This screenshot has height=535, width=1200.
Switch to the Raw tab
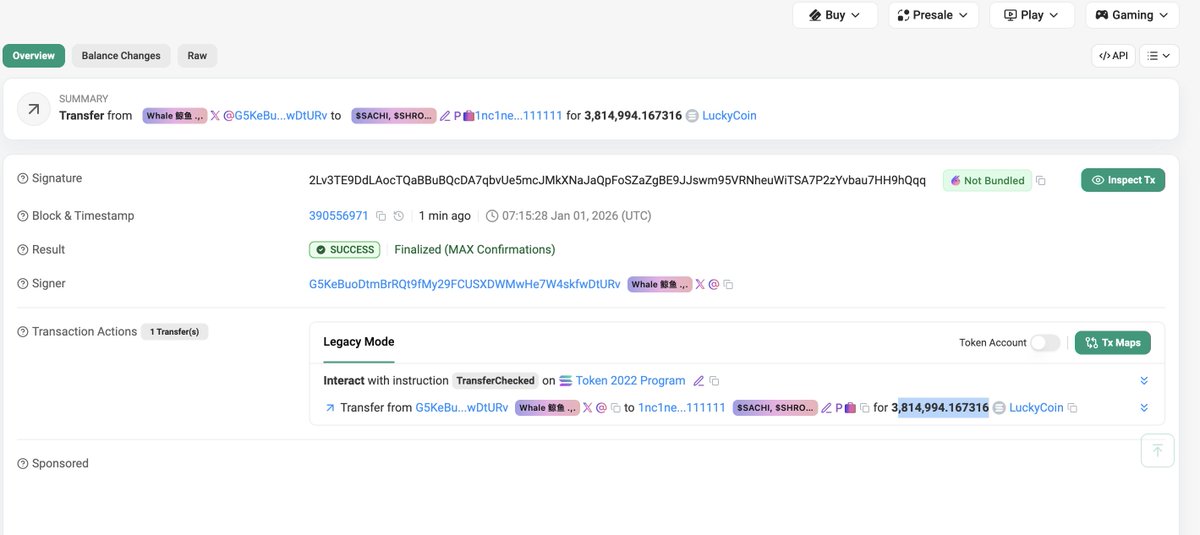pyautogui.click(x=197, y=56)
